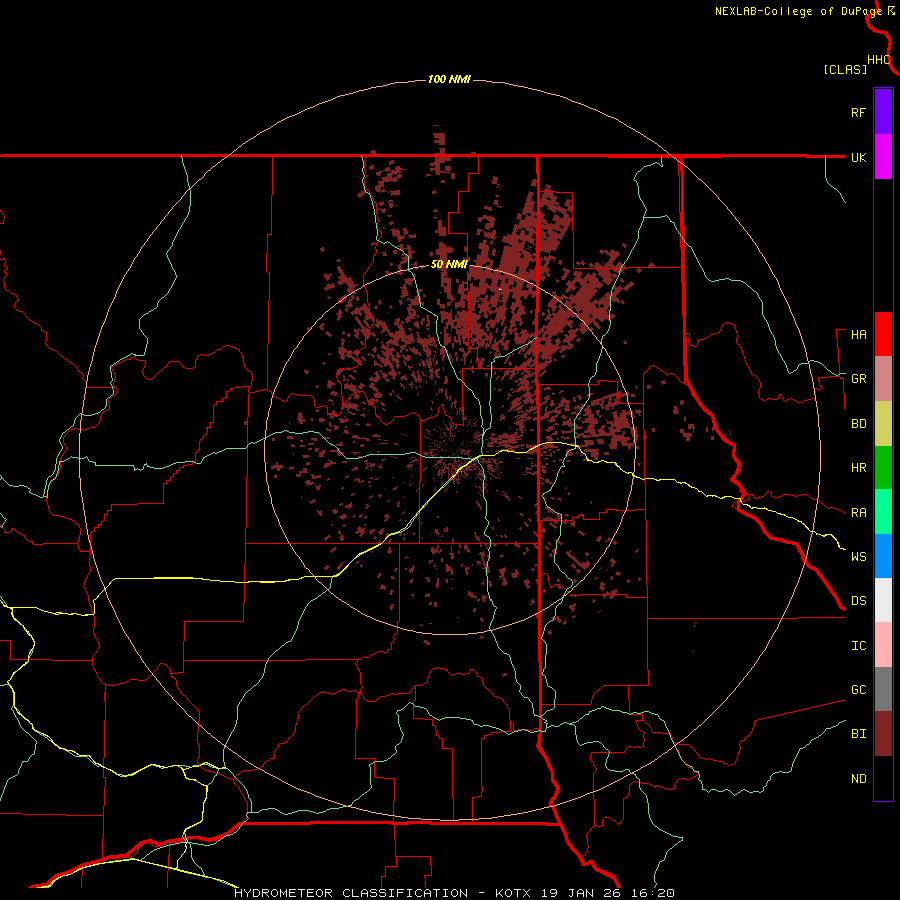Click the "NEXLAB-College of DuPage" credit text
Image resolution: width=900 pixels, height=900 pixels.
798,11
